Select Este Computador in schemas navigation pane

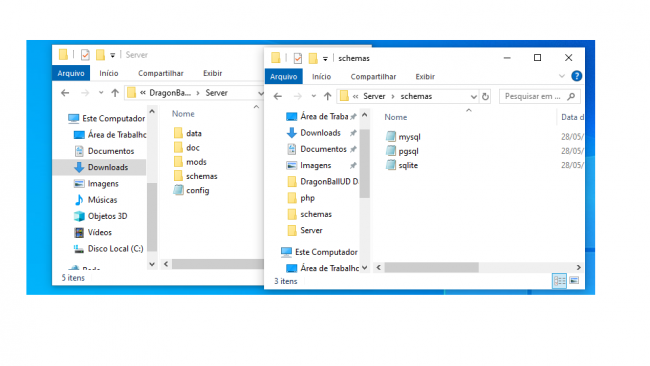[319, 252]
